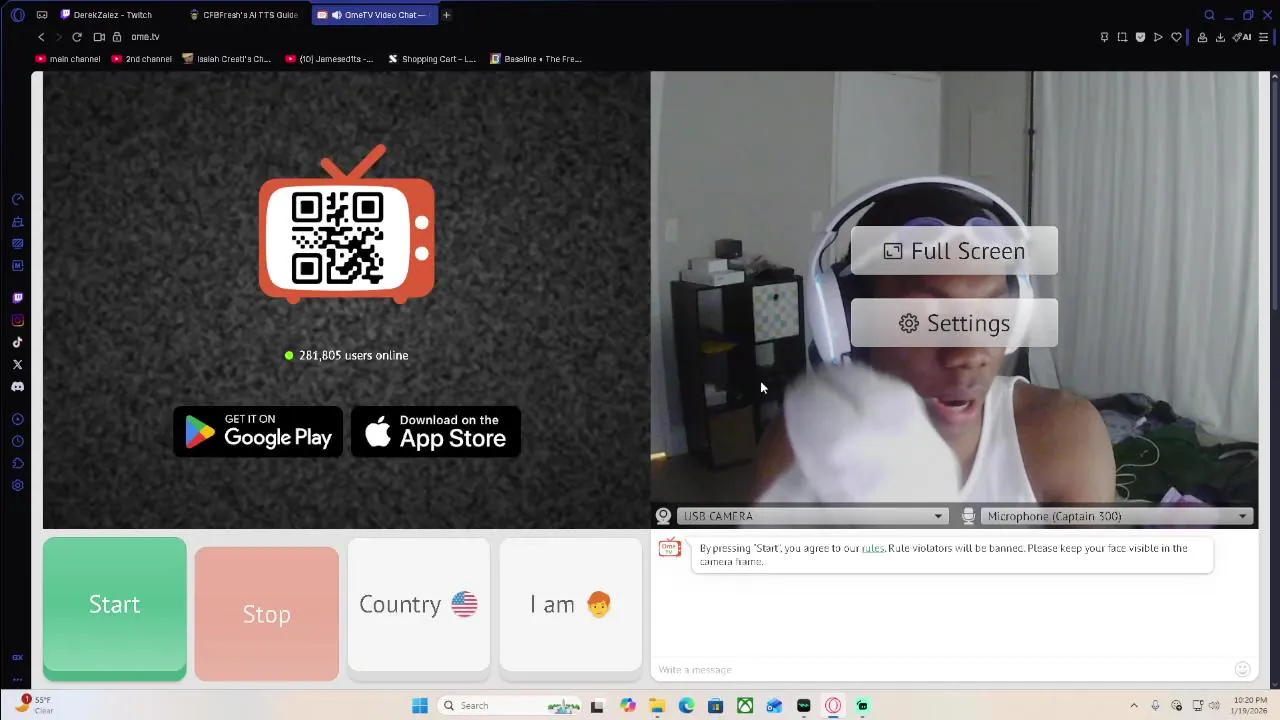Click the QR code TV logo
This screenshot has height=720, width=1280.
coord(347,224)
